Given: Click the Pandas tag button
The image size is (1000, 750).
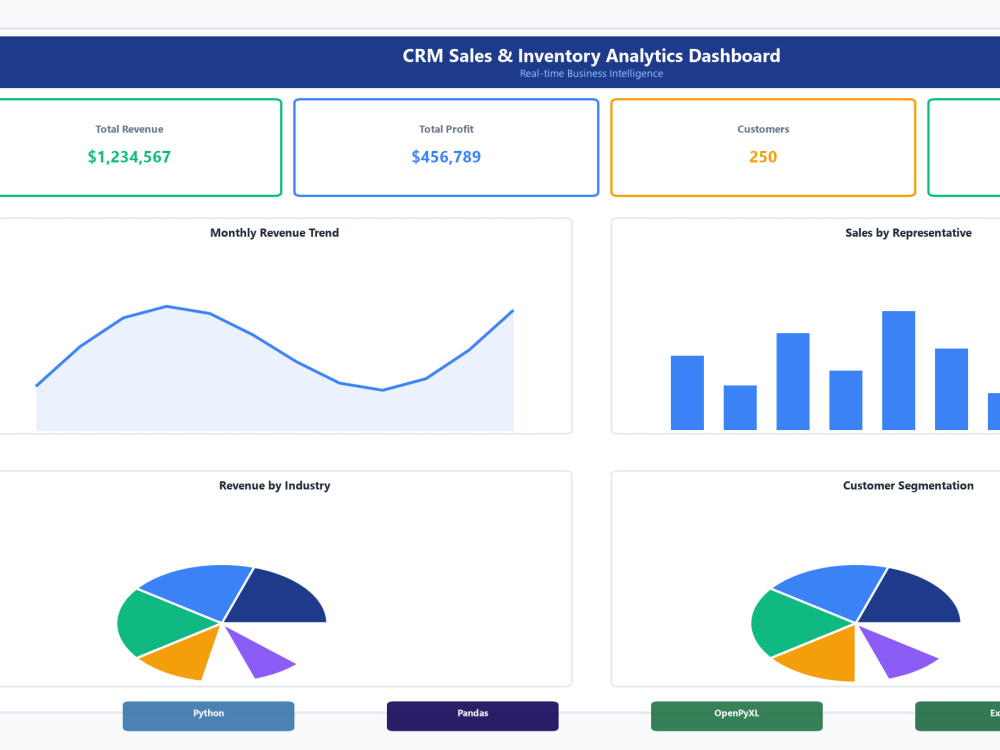Looking at the screenshot, I should click(x=473, y=716).
